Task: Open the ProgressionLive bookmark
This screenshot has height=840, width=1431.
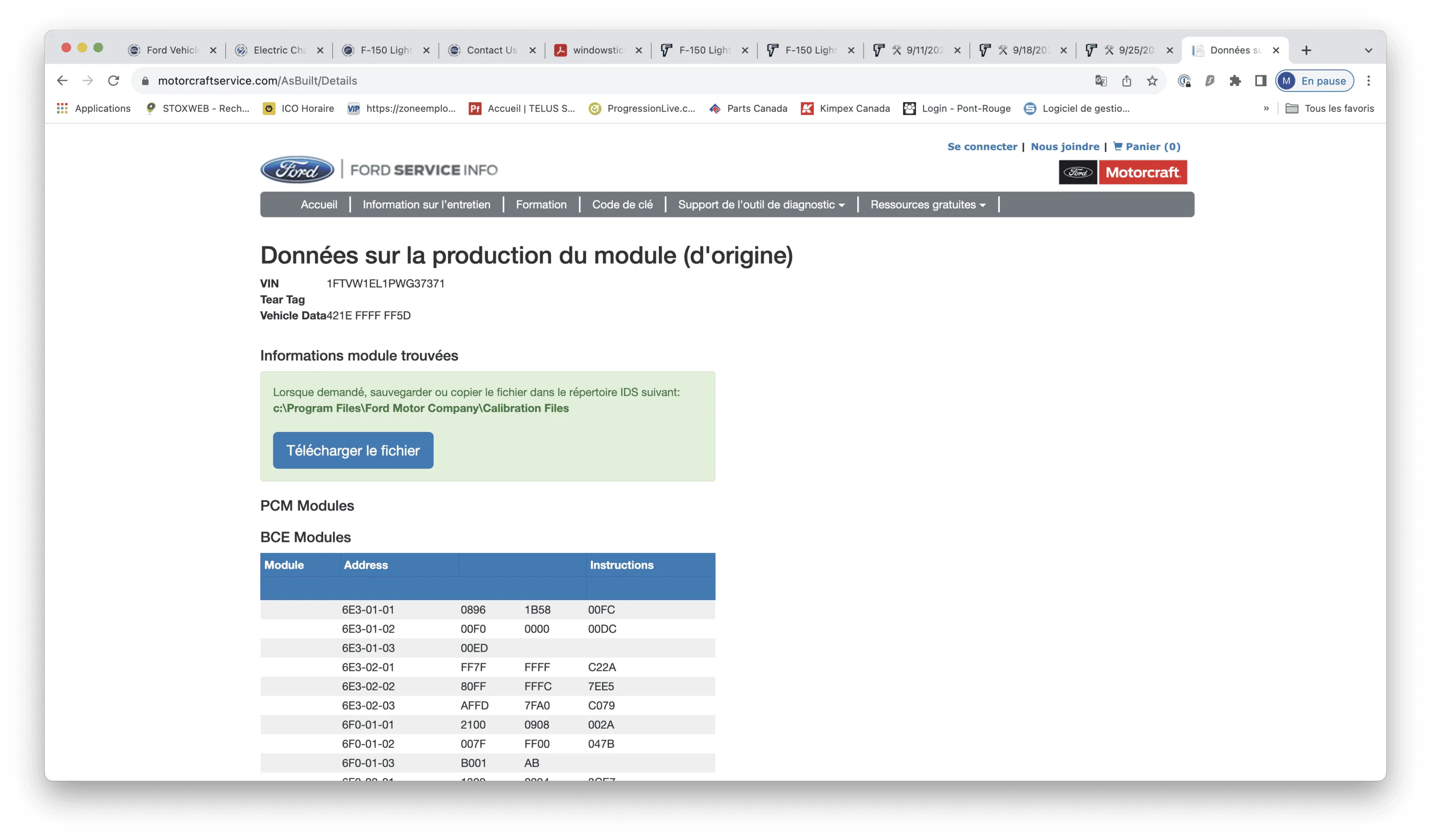Action: tap(642, 108)
